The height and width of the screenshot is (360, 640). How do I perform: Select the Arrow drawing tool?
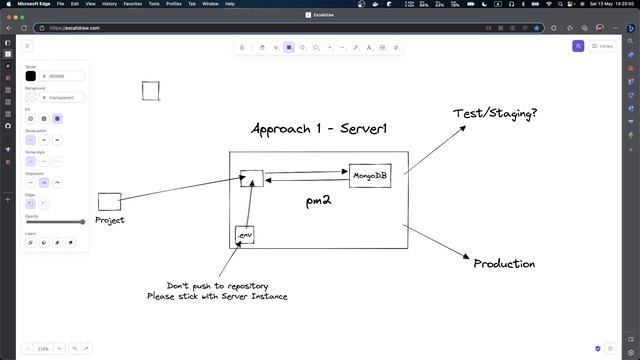pos(329,48)
